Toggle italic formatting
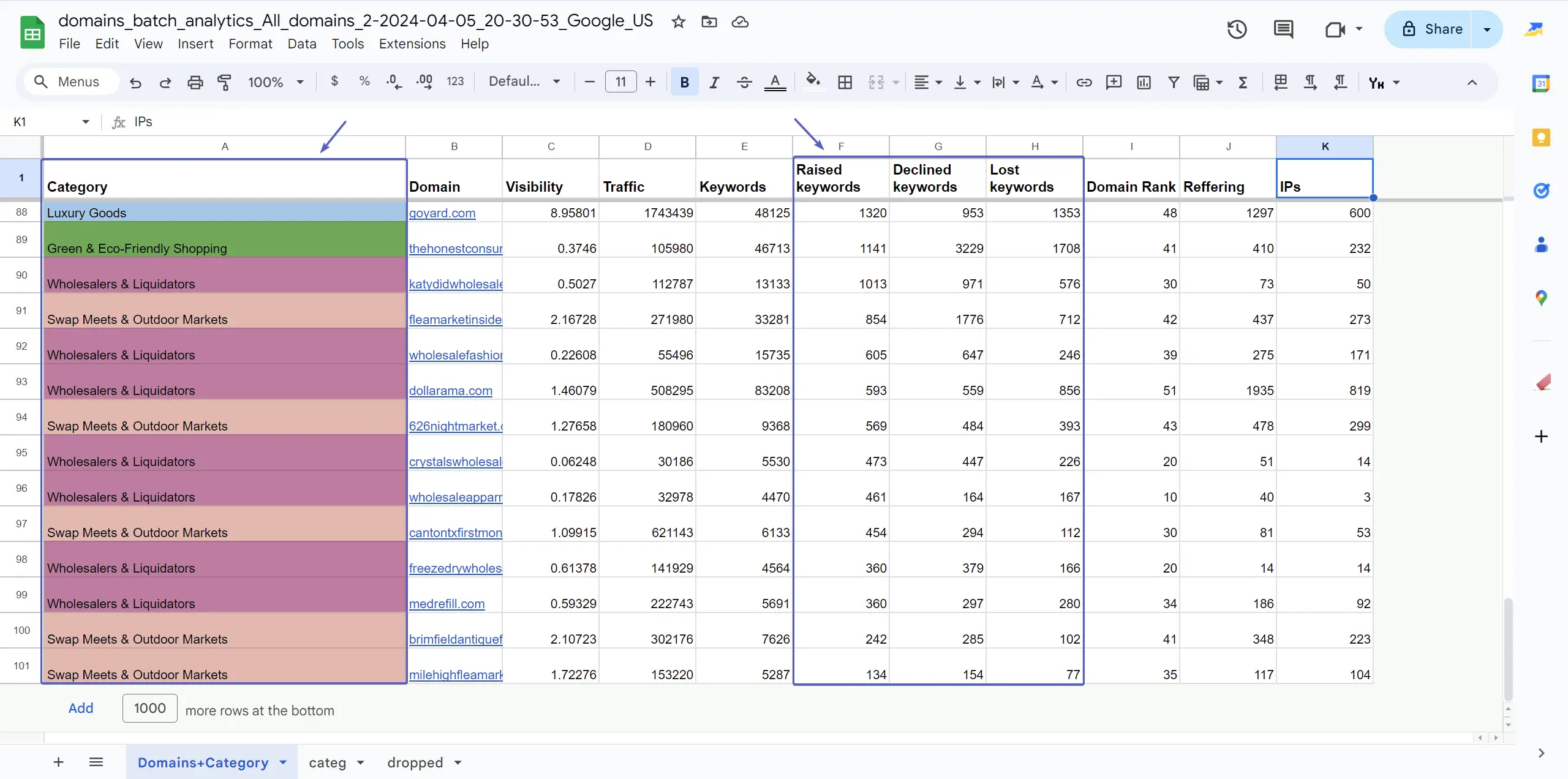The image size is (1568, 779). [x=714, y=82]
